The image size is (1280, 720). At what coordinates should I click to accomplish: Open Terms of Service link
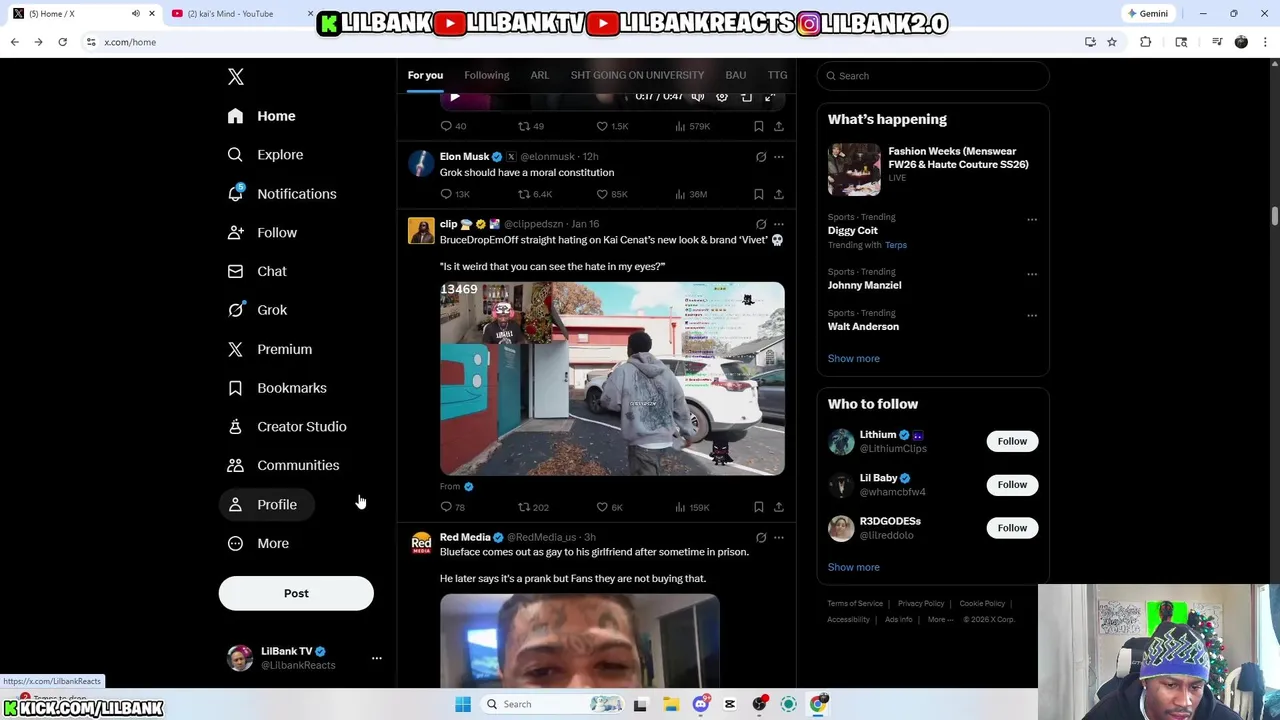pos(855,604)
